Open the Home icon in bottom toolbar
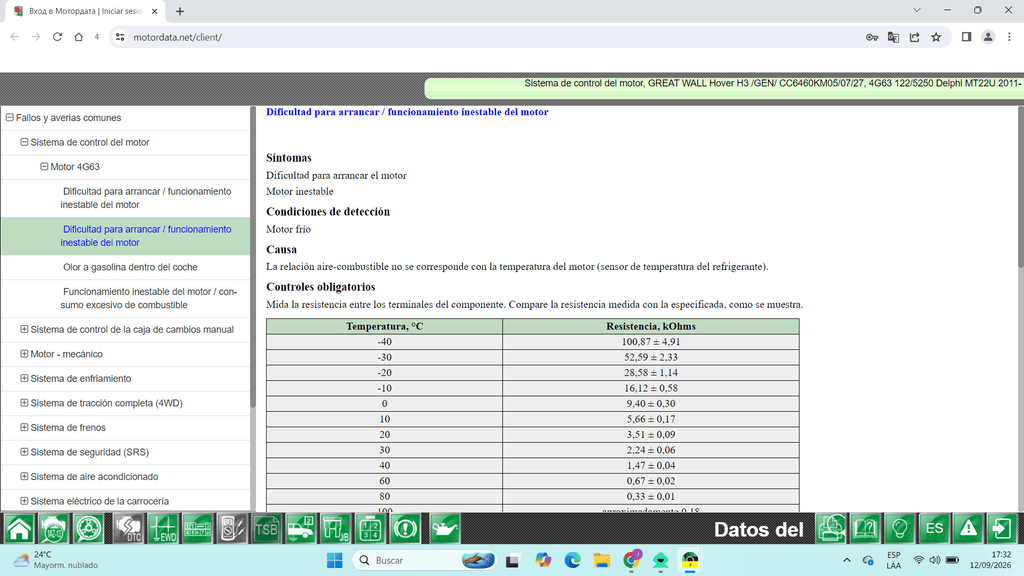The image size is (1024, 576). (x=19, y=528)
